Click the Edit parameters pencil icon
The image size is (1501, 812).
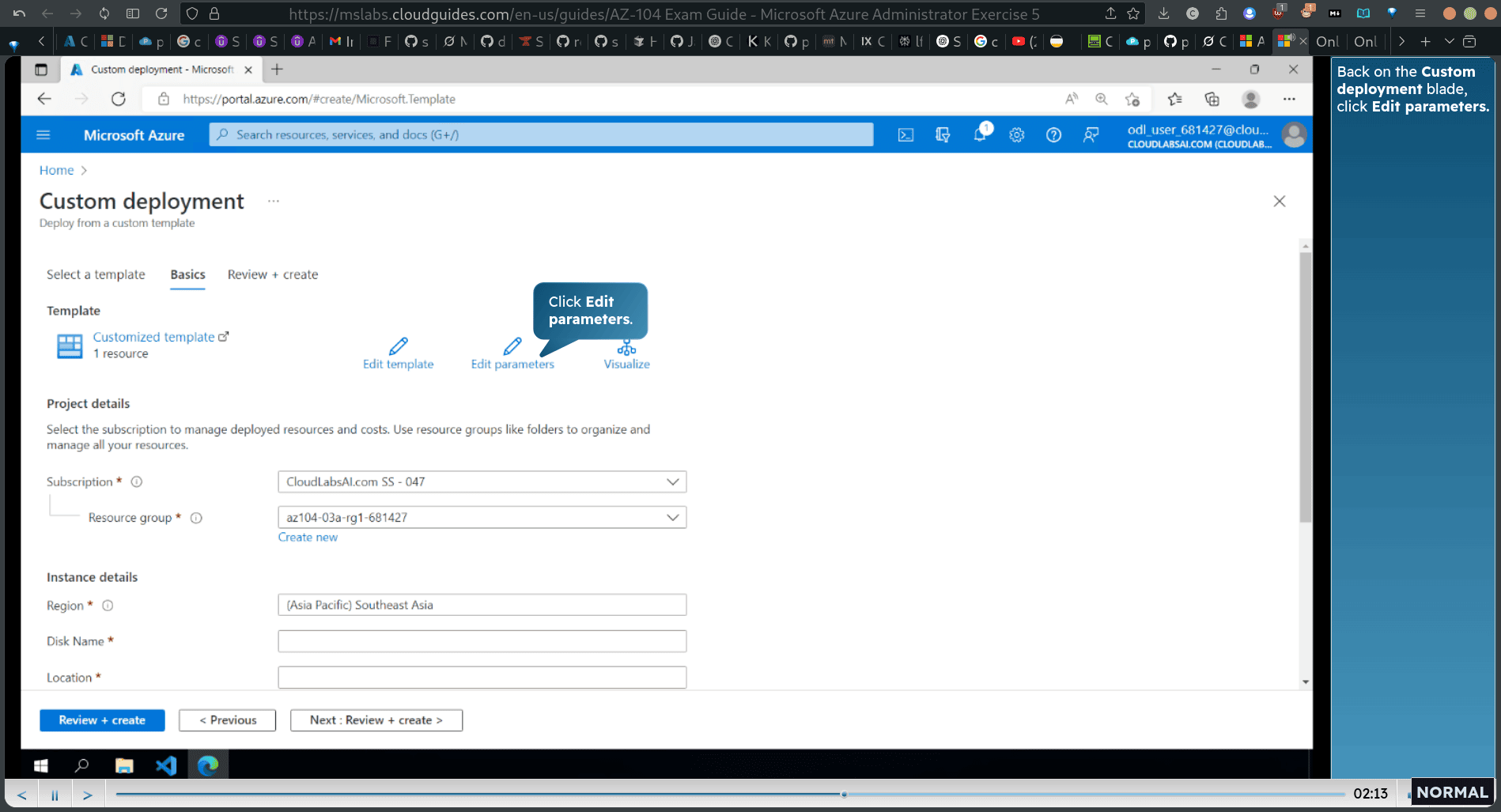pyautogui.click(x=512, y=346)
